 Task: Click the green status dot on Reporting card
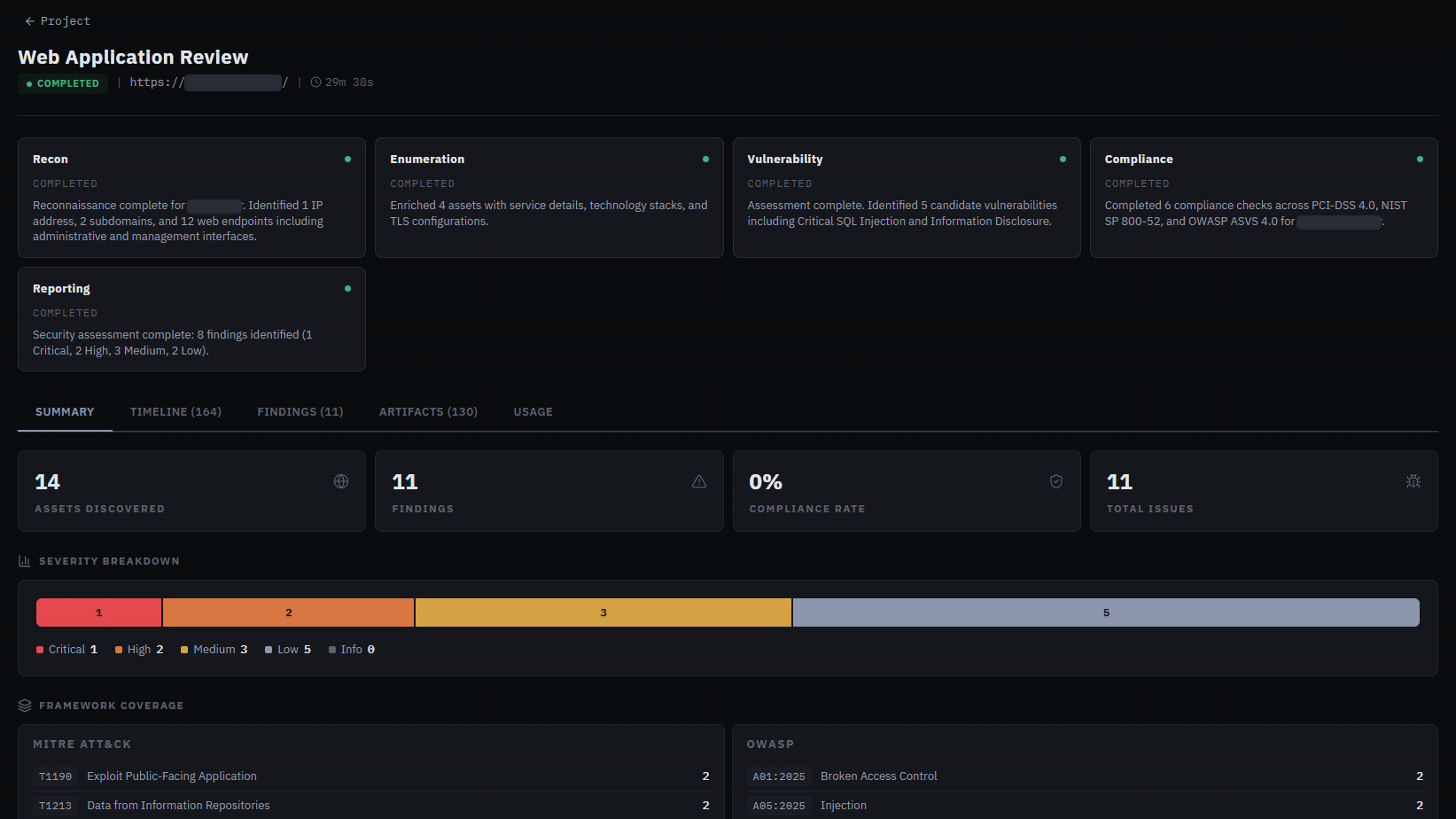pos(347,289)
